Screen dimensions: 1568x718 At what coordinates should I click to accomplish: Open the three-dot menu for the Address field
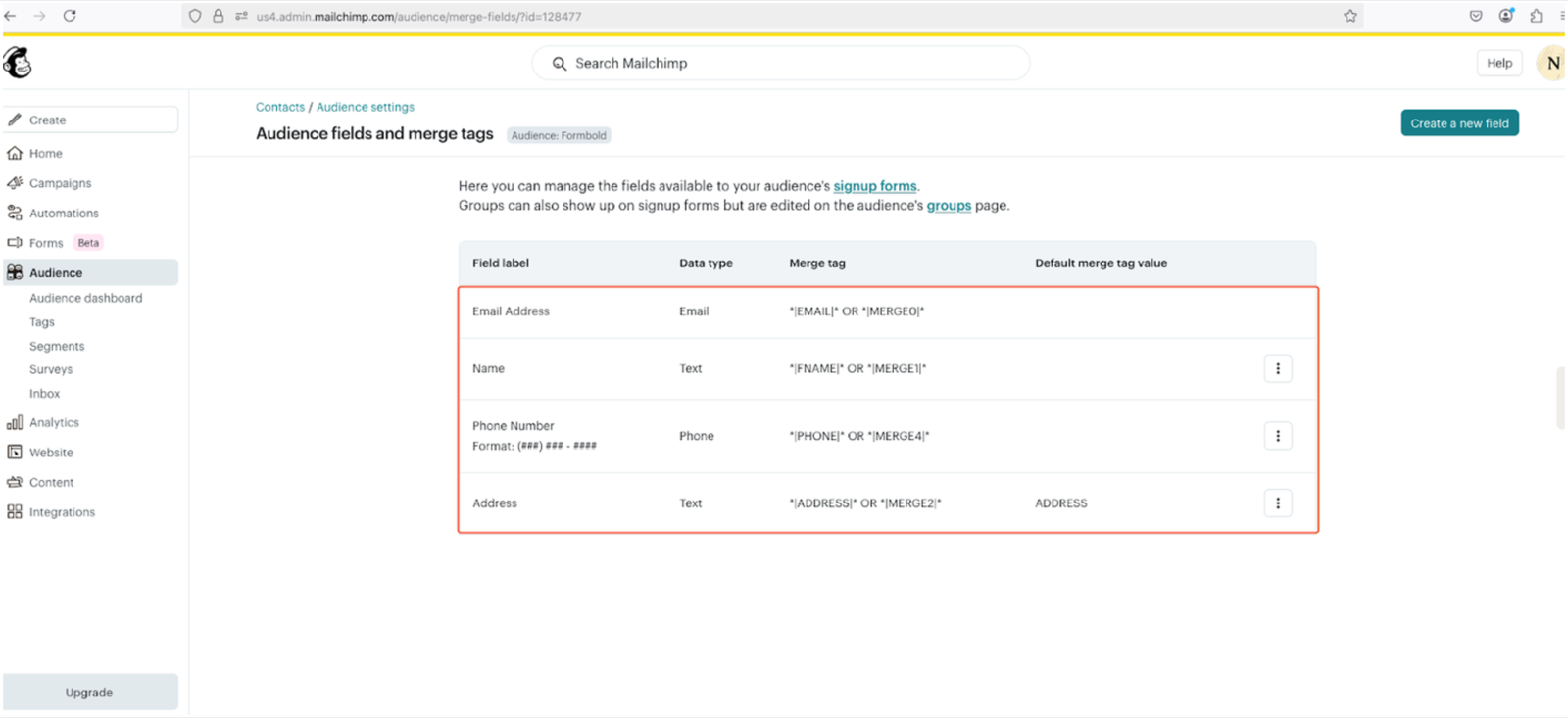point(1278,503)
